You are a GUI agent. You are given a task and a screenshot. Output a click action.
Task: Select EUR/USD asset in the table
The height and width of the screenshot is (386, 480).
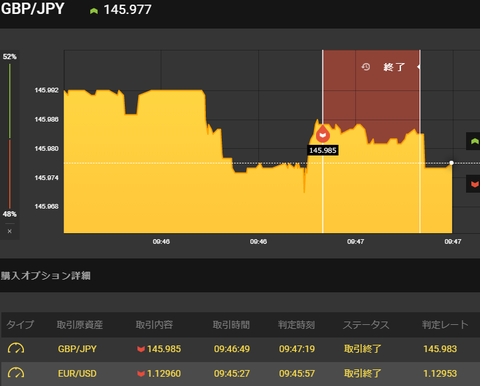(77, 373)
